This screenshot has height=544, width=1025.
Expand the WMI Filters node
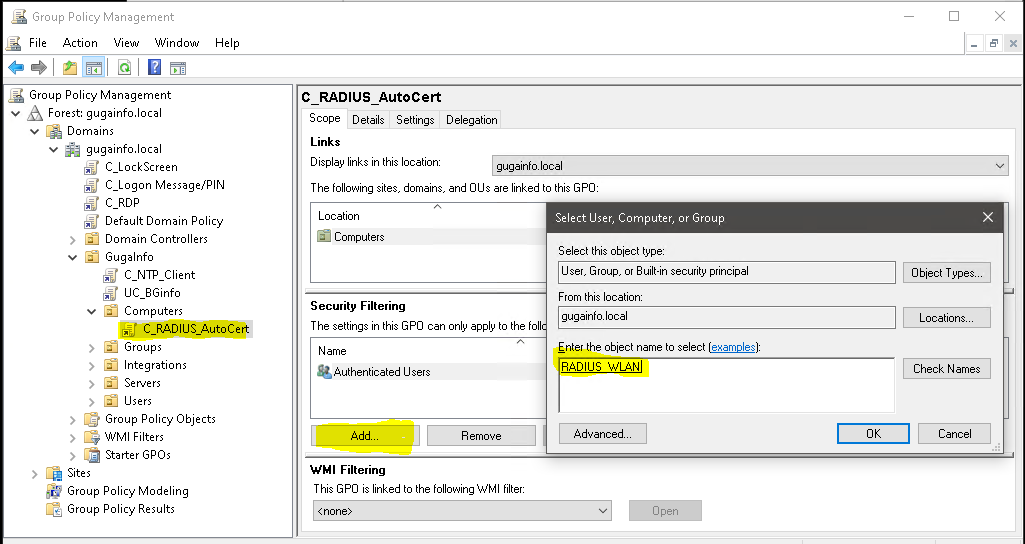pos(73,438)
